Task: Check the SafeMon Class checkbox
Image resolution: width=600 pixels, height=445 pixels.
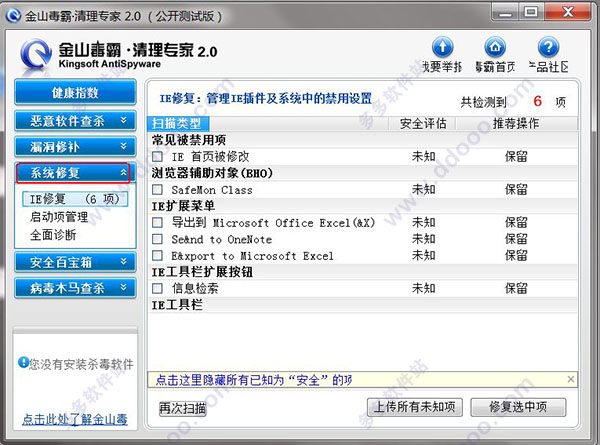Action: pyautogui.click(x=157, y=189)
